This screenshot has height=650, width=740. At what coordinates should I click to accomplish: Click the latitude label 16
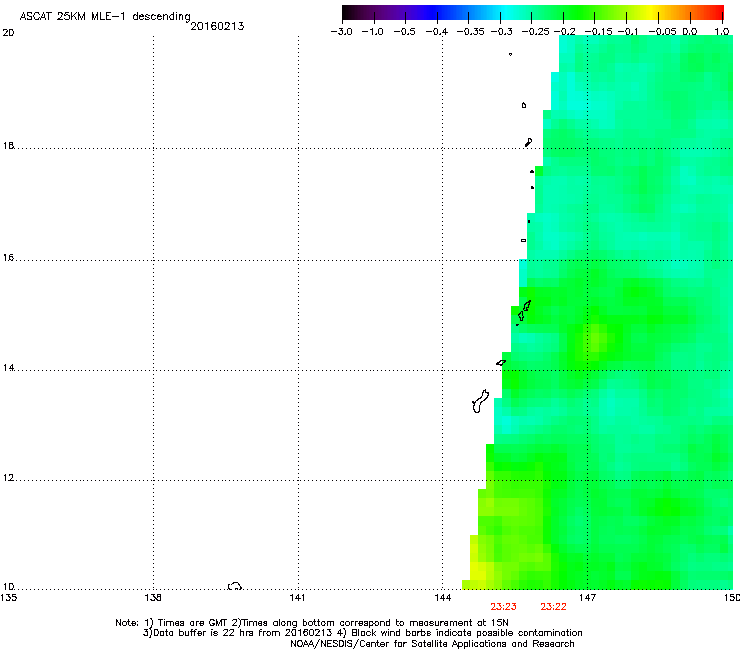[x=8, y=258]
